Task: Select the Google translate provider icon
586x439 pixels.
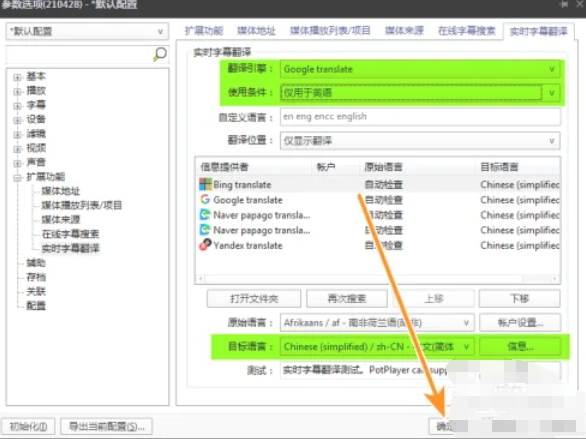Action: (205, 200)
